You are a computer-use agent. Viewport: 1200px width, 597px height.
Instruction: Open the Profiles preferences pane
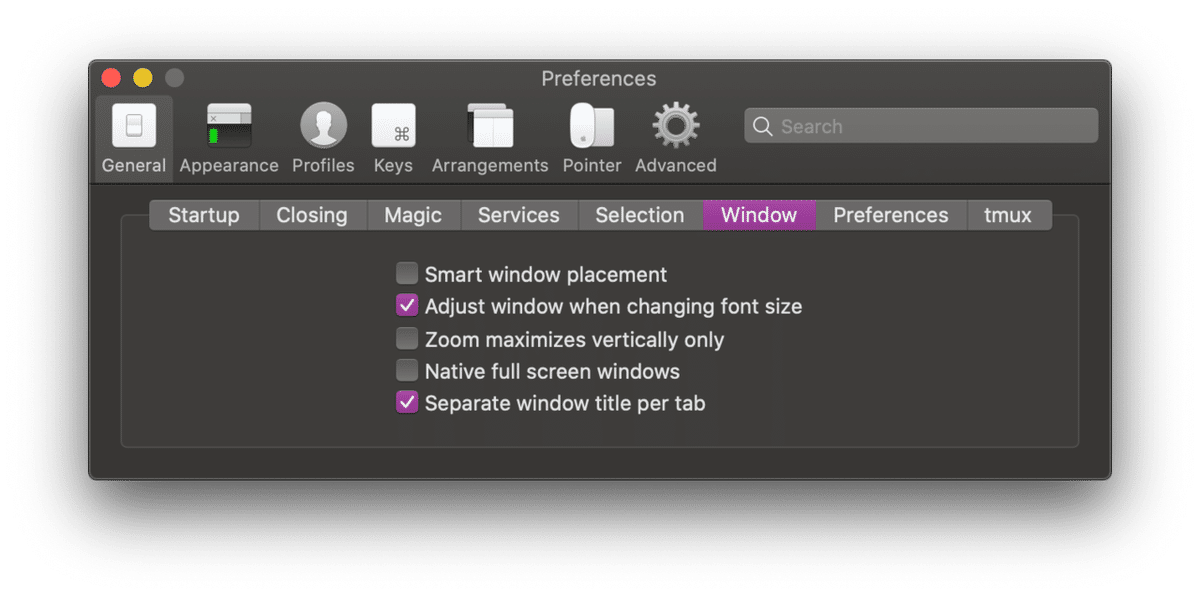tap(323, 138)
